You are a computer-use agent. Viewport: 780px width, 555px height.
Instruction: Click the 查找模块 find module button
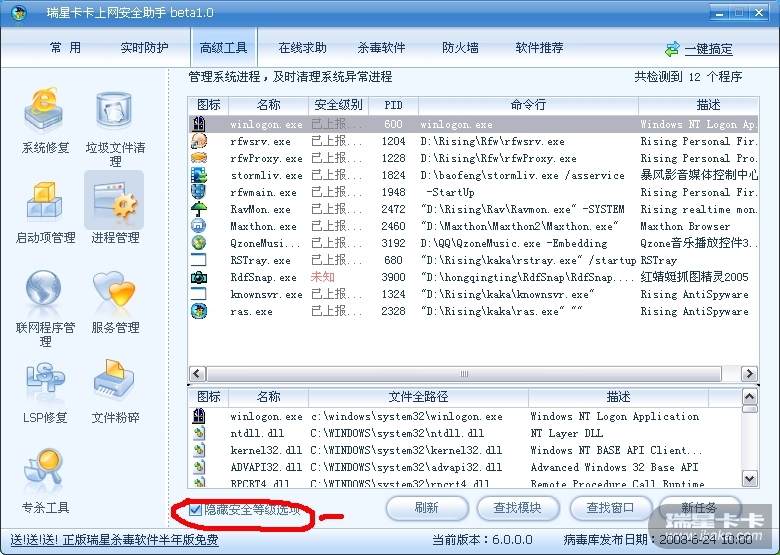(x=517, y=508)
